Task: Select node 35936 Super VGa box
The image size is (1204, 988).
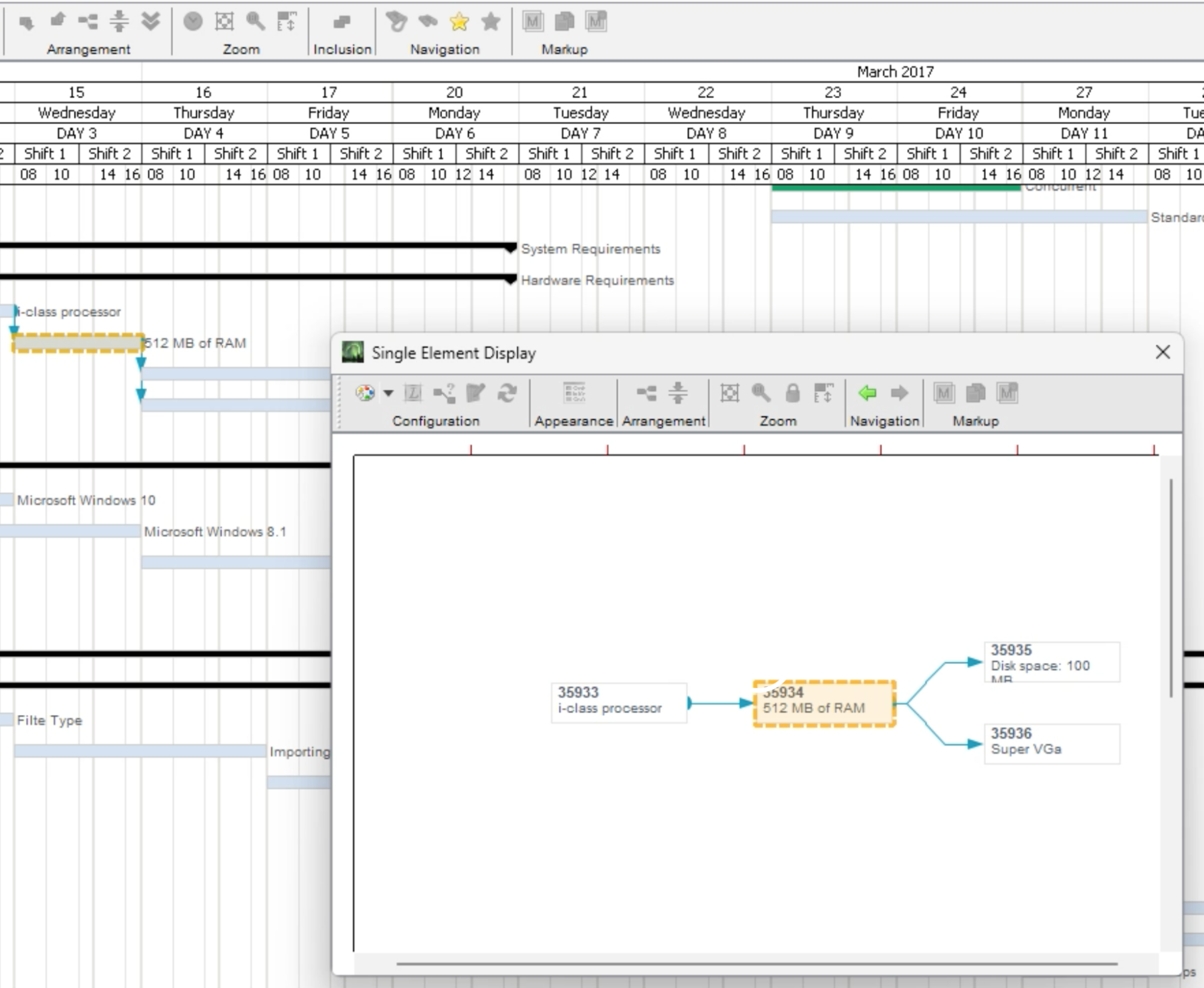Action: pos(1052,743)
